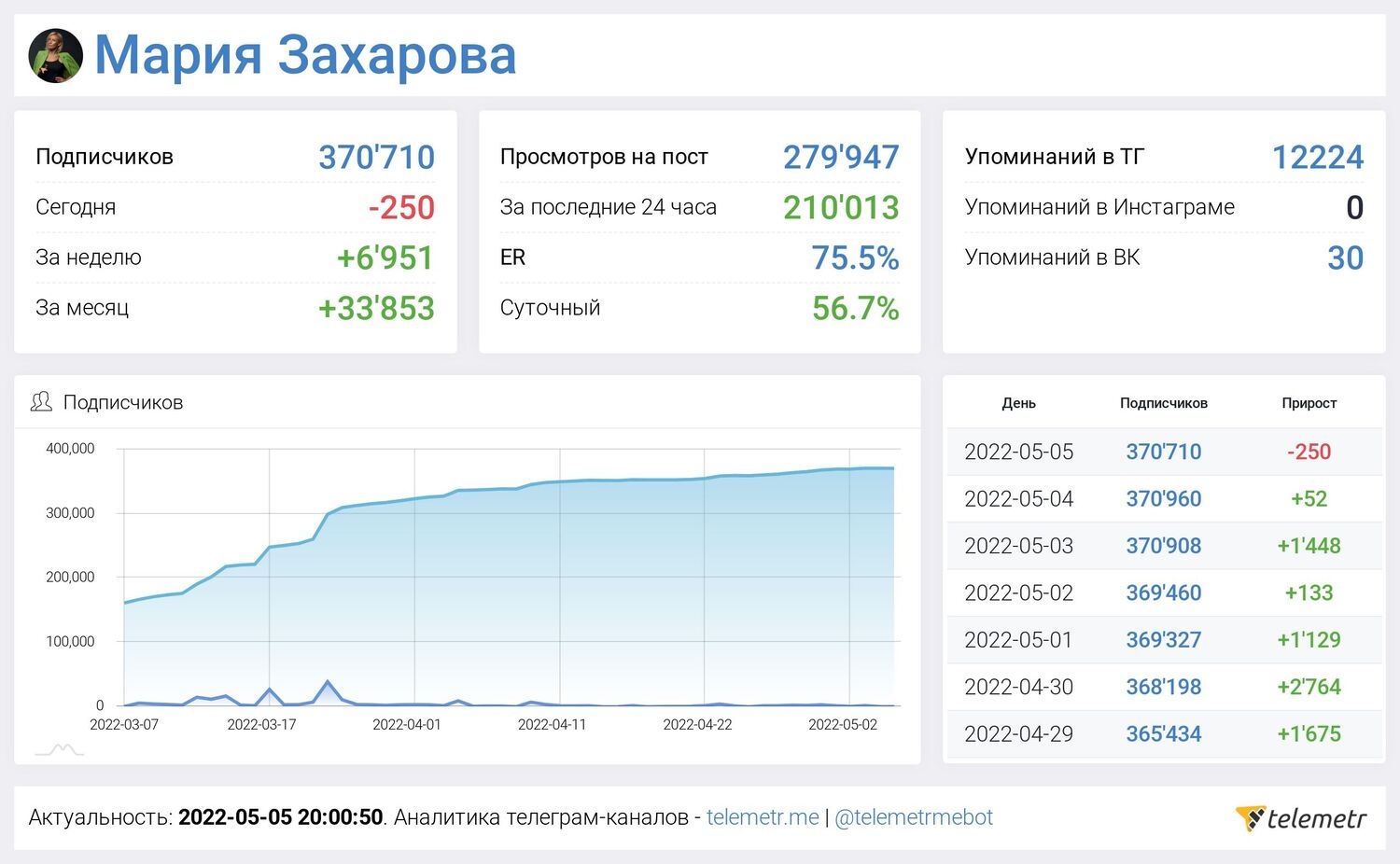Click the Упоминаний в ВК label

1052,258
